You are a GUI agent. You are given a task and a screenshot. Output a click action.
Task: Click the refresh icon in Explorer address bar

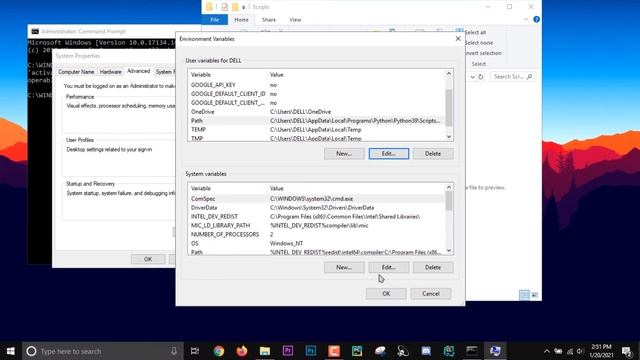(x=481, y=77)
